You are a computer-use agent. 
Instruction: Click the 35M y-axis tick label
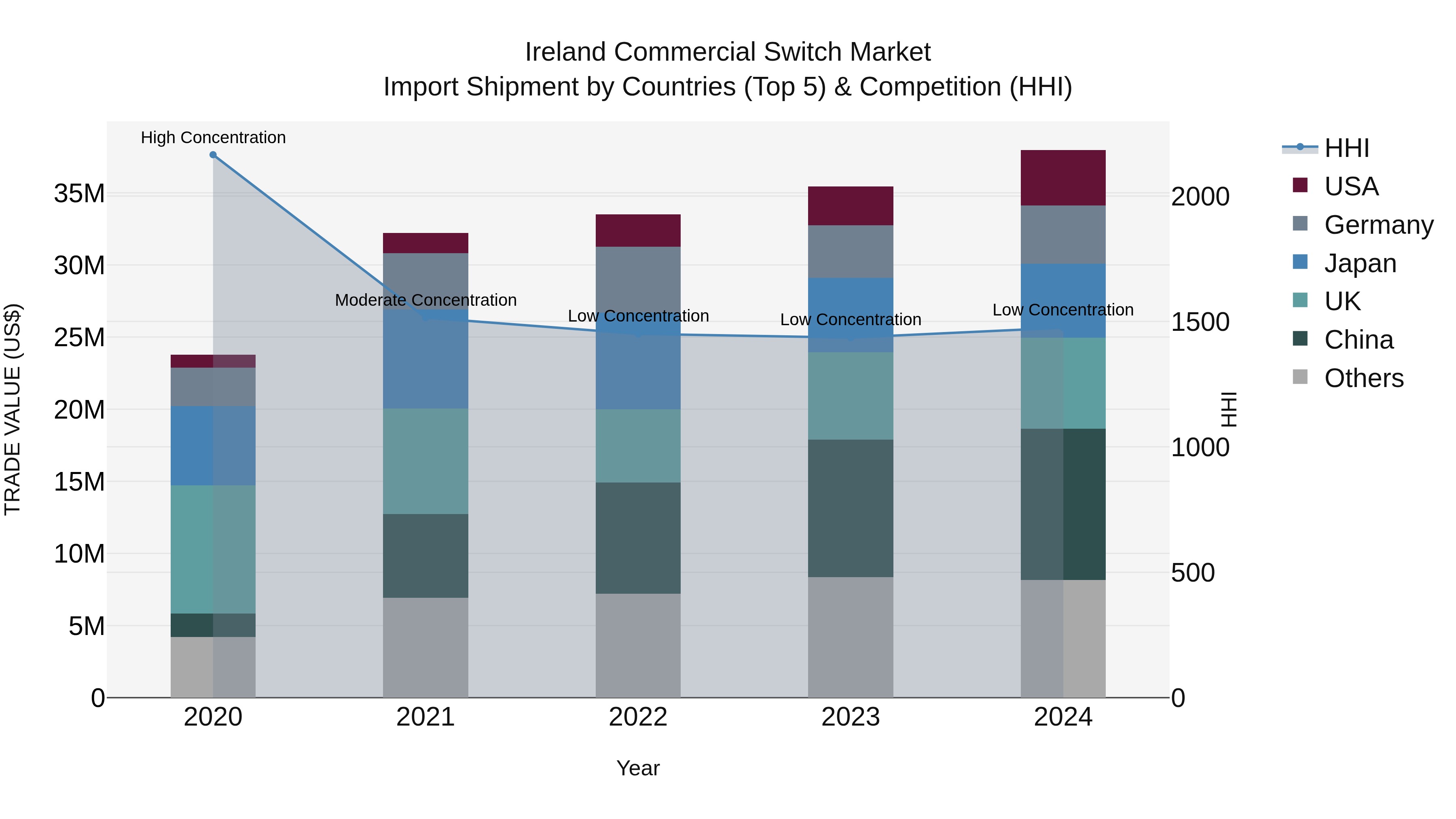click(x=79, y=194)
